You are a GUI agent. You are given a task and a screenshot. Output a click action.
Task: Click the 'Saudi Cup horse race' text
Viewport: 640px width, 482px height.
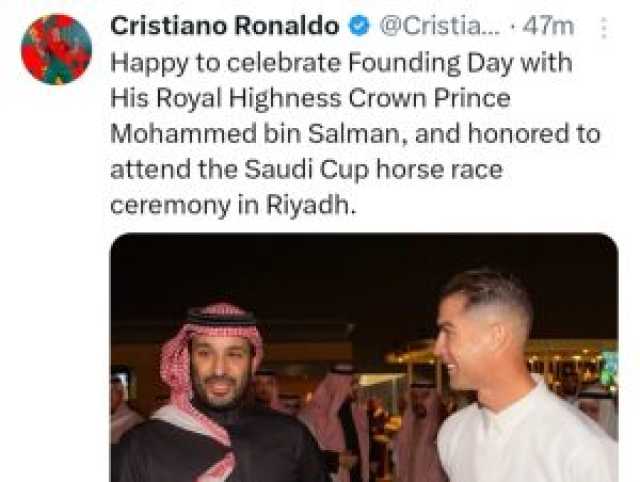click(x=373, y=169)
